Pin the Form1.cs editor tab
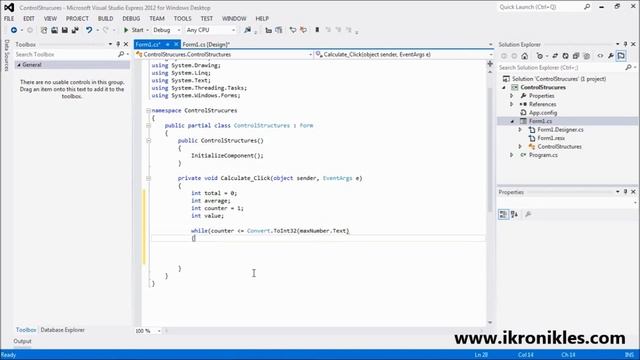 coord(167,44)
